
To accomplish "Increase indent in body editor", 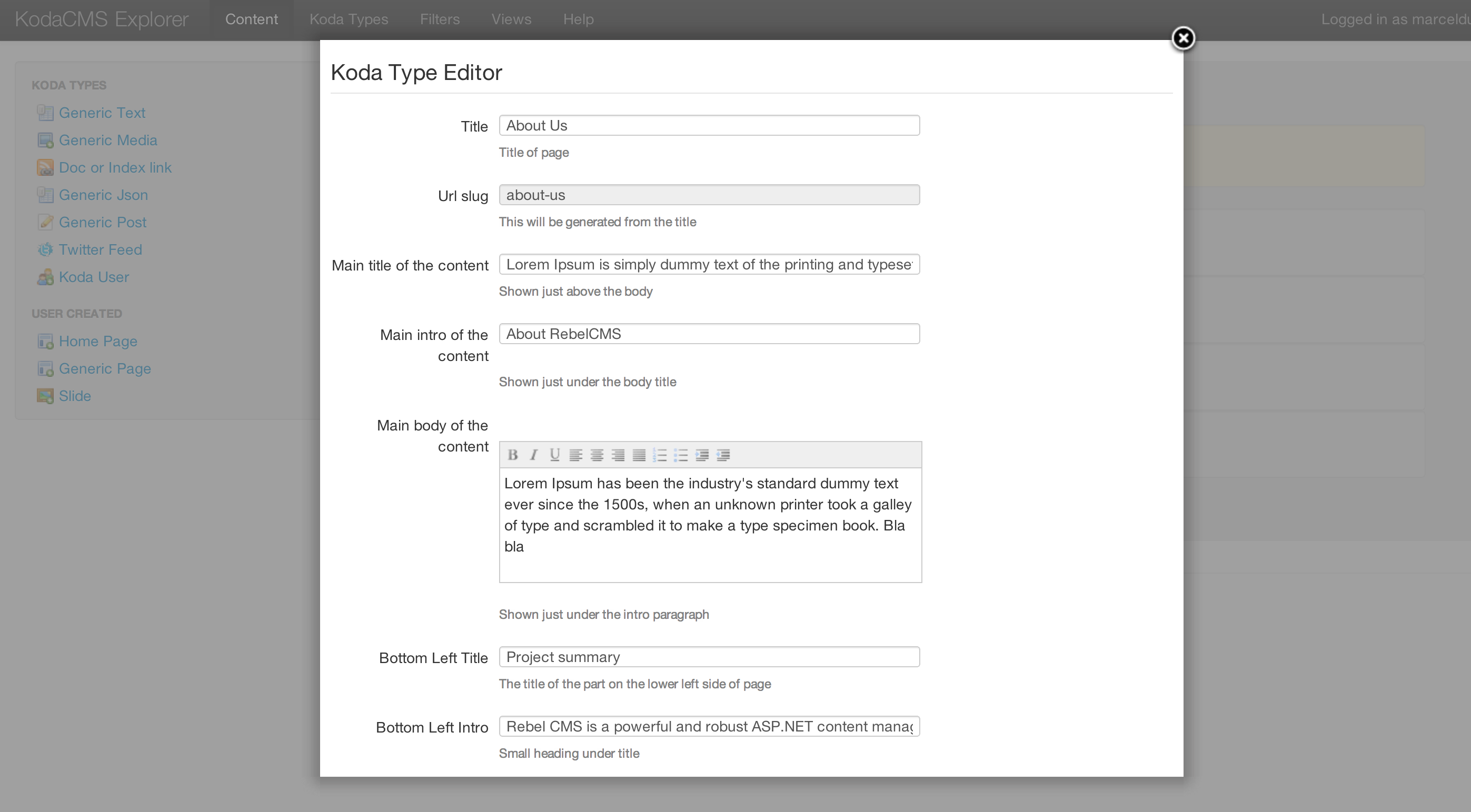I will click(x=702, y=455).
